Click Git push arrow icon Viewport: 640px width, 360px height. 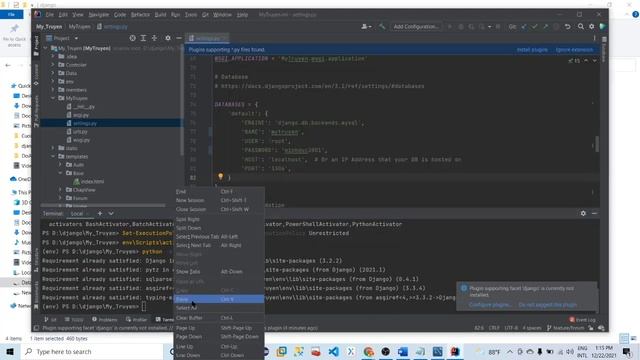click(x=545, y=27)
